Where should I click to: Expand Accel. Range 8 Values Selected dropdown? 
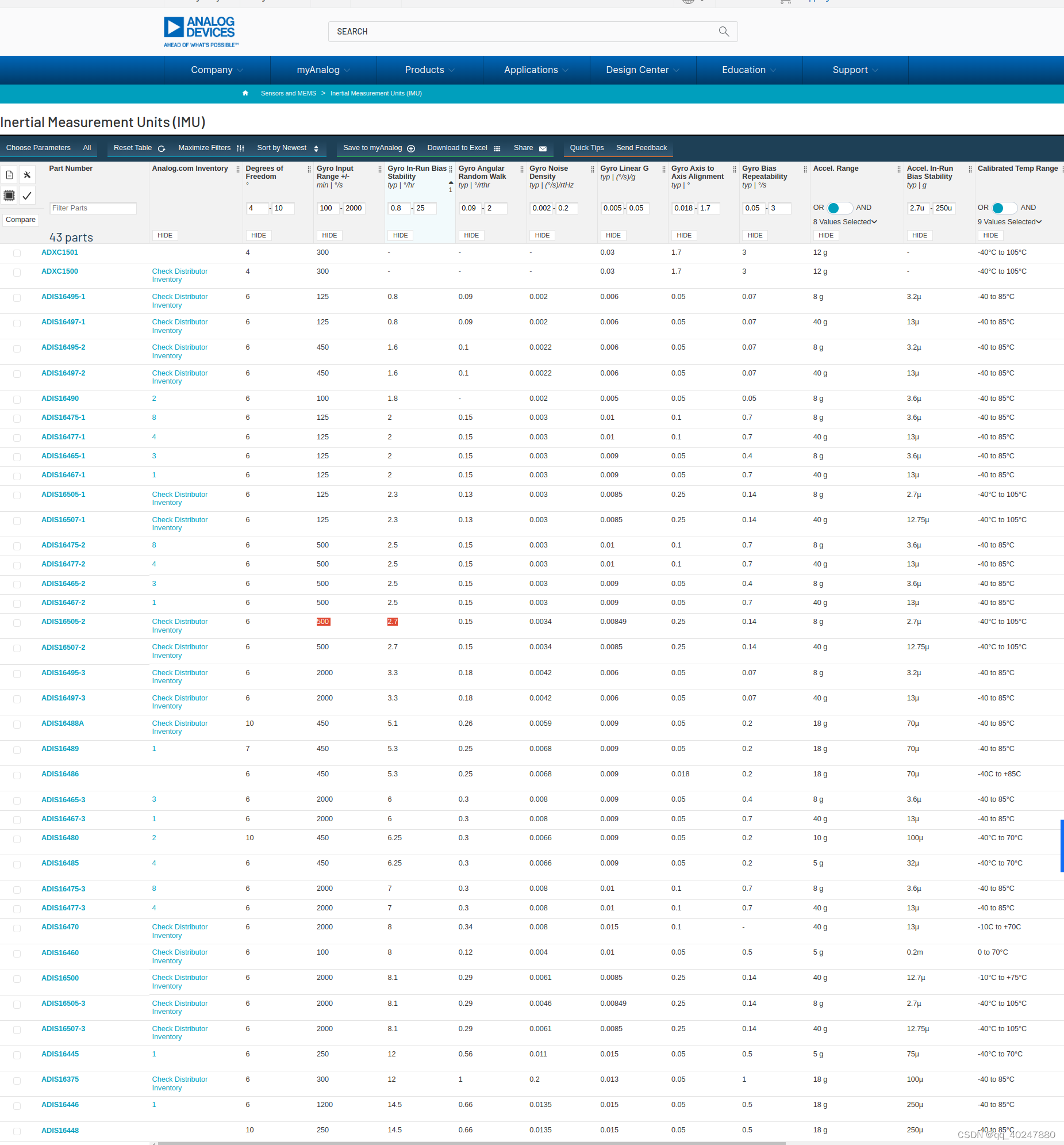tap(844, 222)
